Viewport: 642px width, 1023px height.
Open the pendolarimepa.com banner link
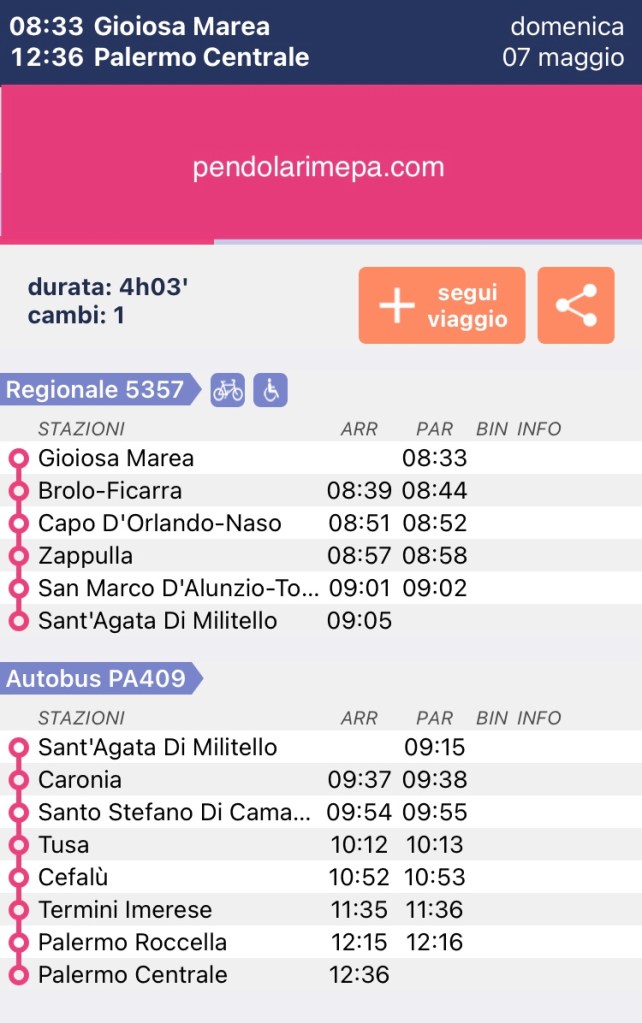click(318, 167)
